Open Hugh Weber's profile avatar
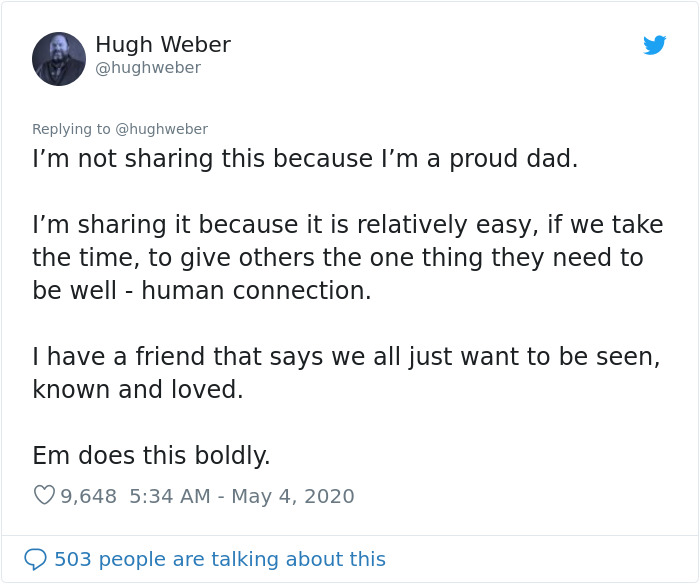The height and width of the screenshot is (584, 700). pyautogui.click(x=59, y=59)
